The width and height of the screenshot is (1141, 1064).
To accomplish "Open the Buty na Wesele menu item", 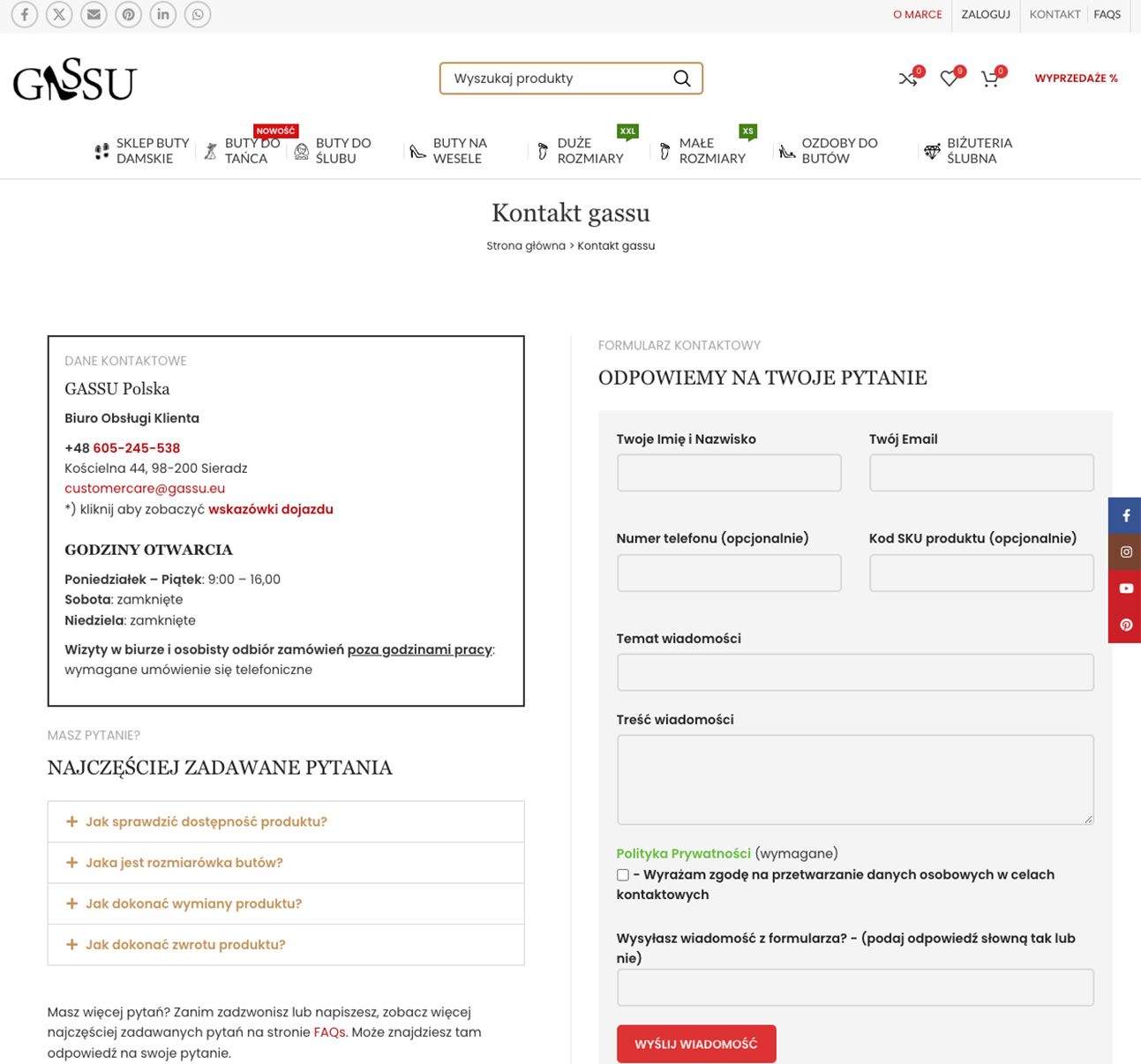I will [x=460, y=151].
